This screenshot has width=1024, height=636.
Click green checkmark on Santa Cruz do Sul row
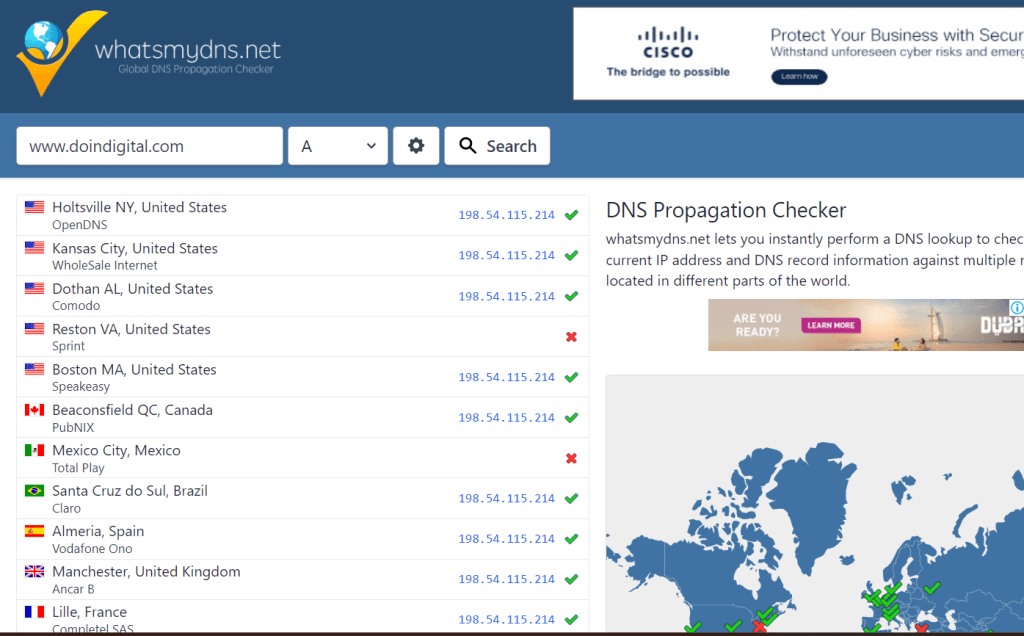pyautogui.click(x=571, y=498)
